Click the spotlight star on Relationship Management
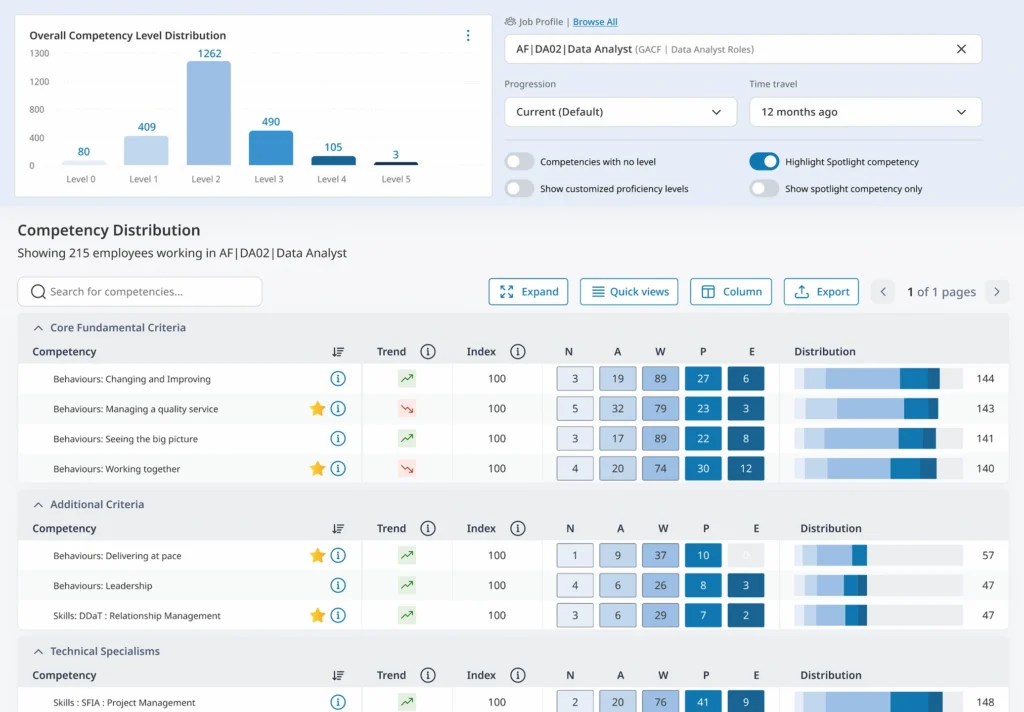 (317, 615)
